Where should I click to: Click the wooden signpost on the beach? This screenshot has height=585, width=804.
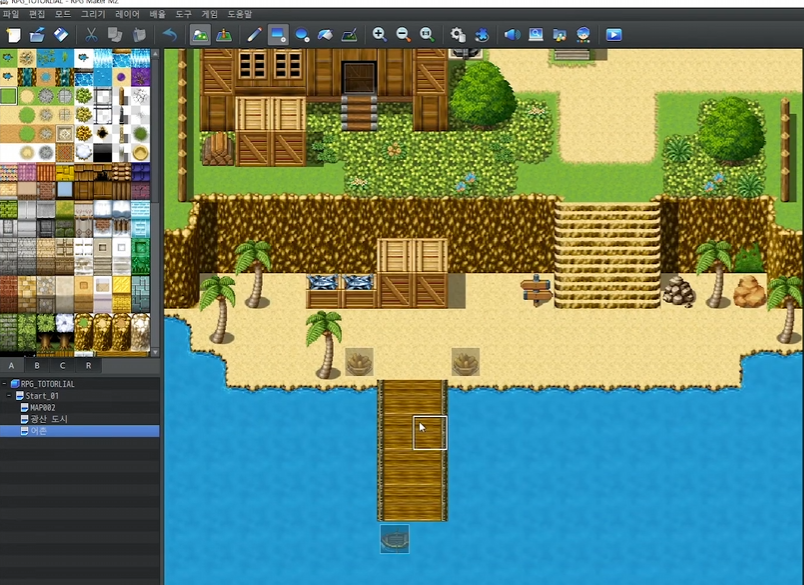click(536, 291)
